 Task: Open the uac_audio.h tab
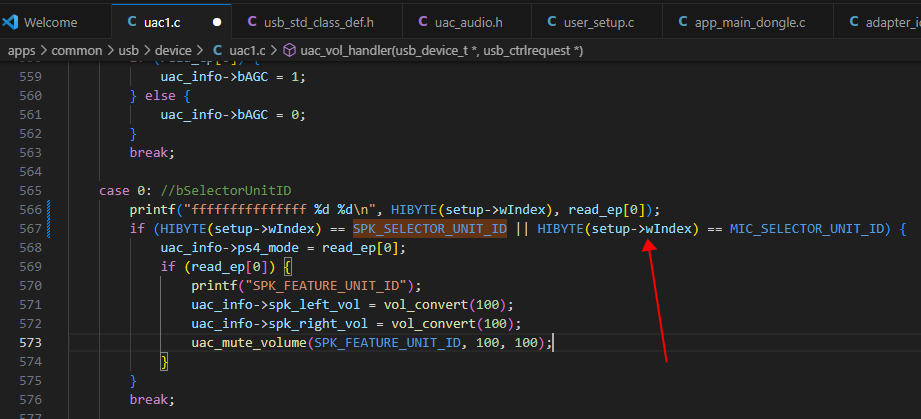click(467, 22)
